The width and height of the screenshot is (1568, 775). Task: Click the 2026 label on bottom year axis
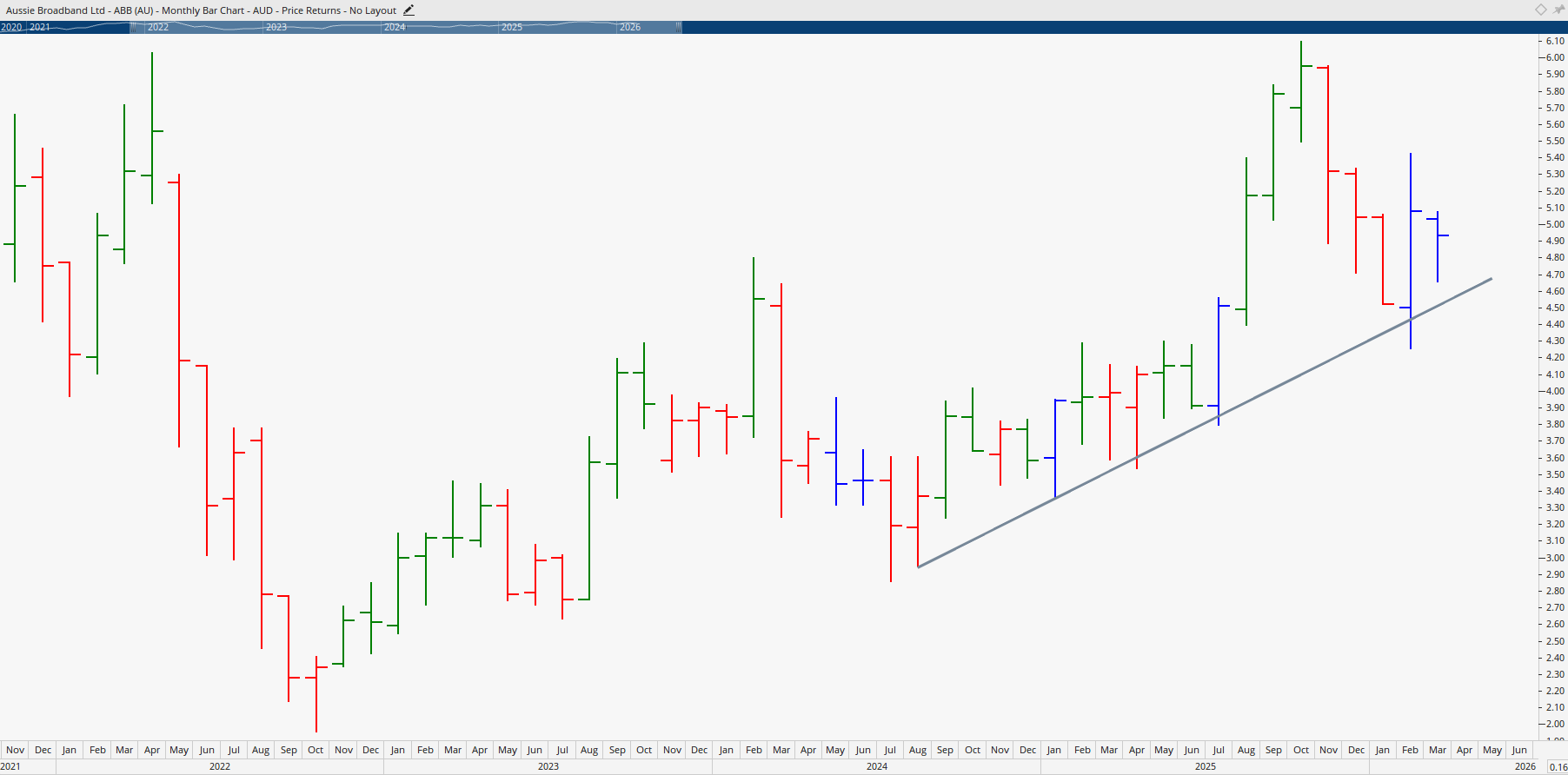[x=1525, y=766]
